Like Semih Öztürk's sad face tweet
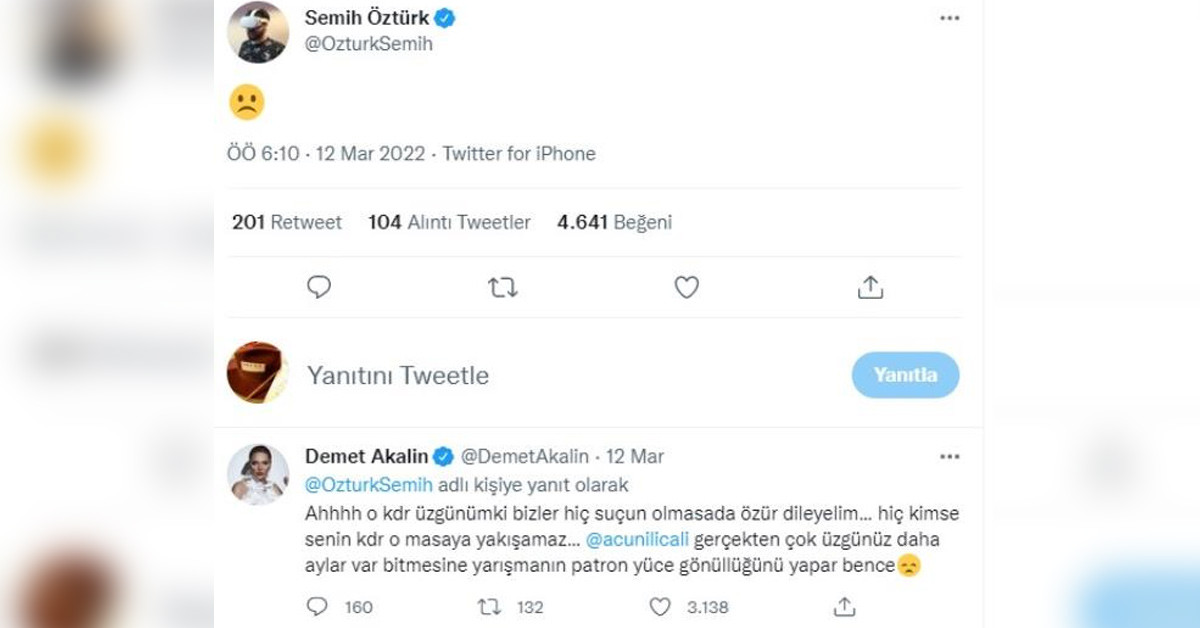Screen dimensions: 1200x628 pos(686,288)
